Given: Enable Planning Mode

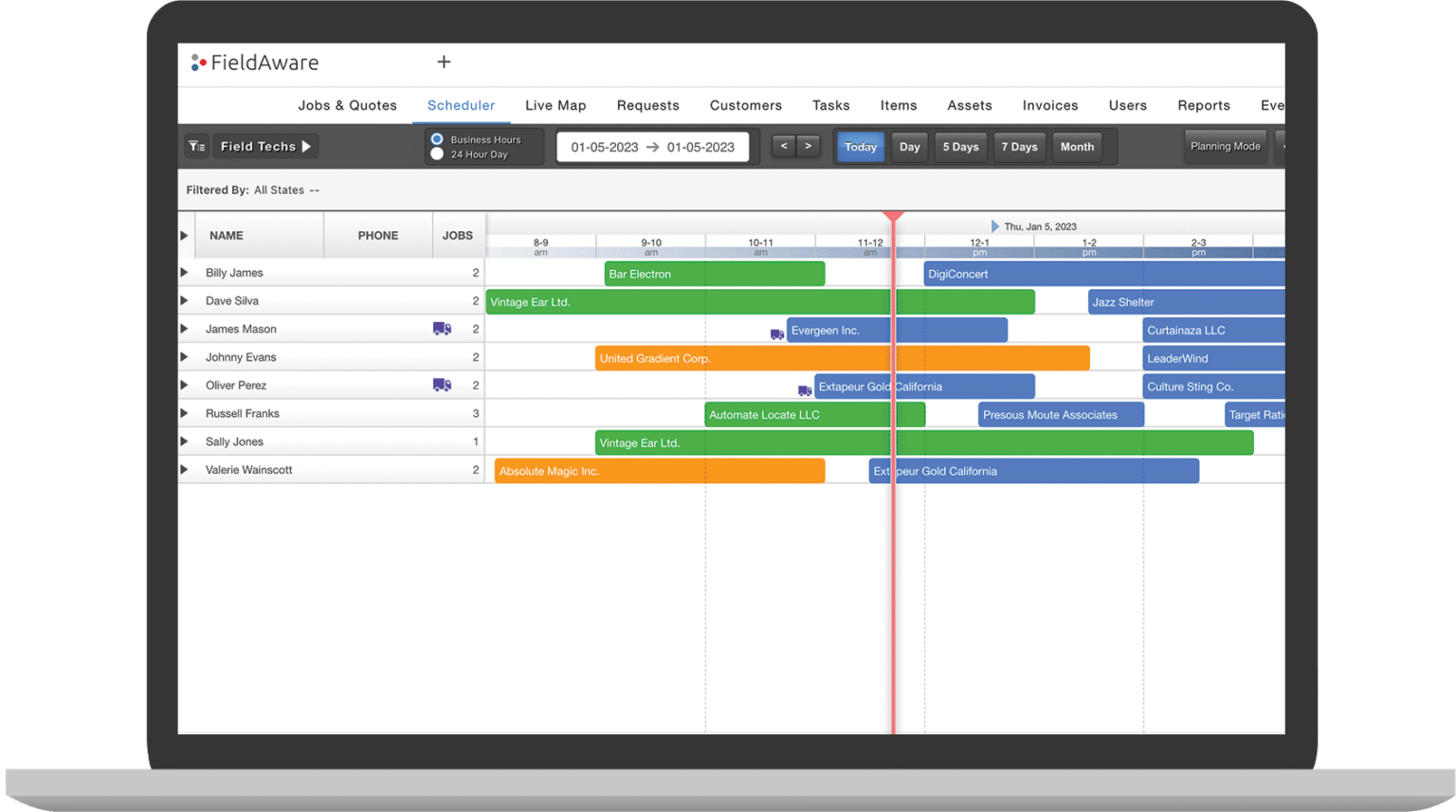Looking at the screenshot, I should pos(1225,146).
